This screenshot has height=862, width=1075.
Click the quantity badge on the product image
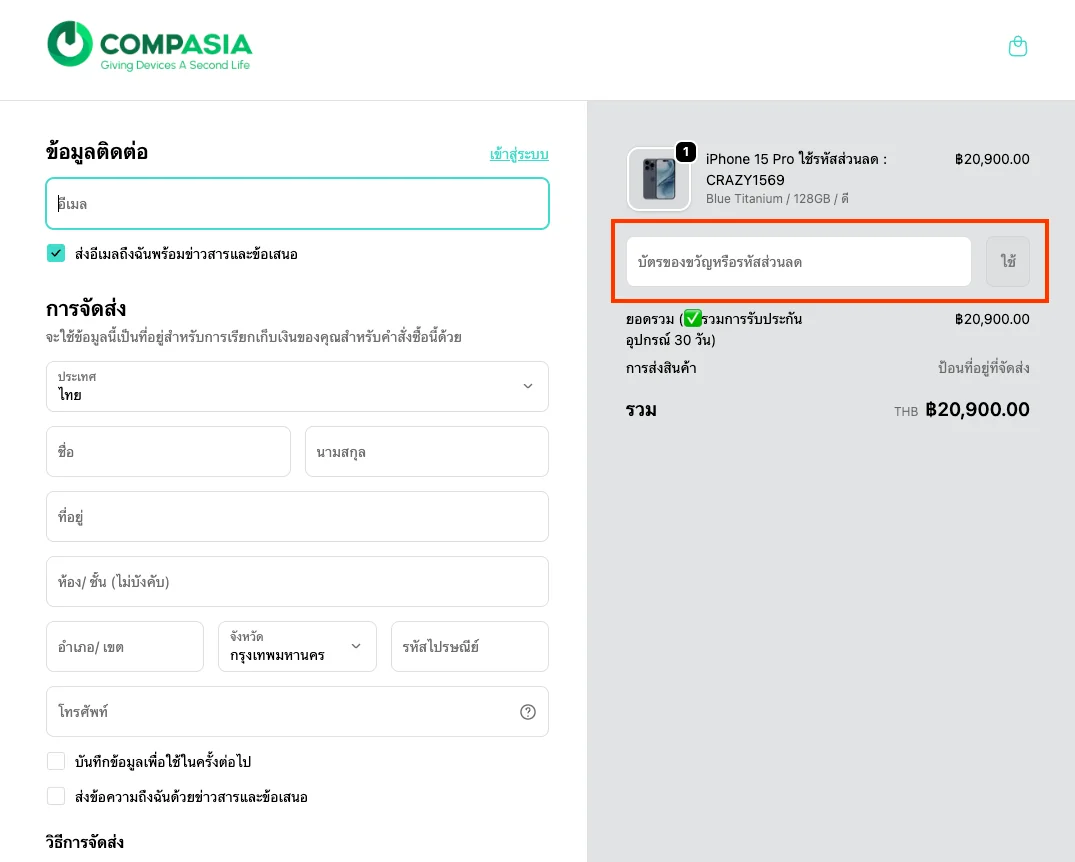685,153
